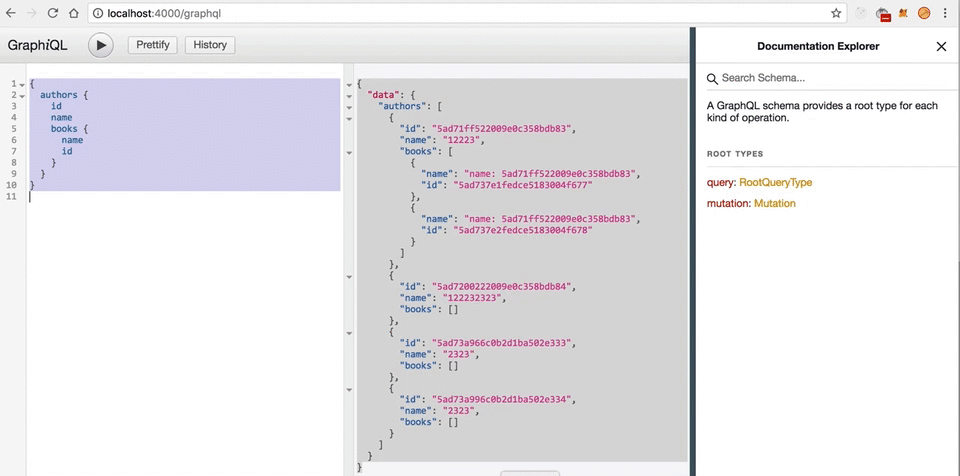Click the schema description paragraph
The image size is (960, 476).
pos(822,112)
